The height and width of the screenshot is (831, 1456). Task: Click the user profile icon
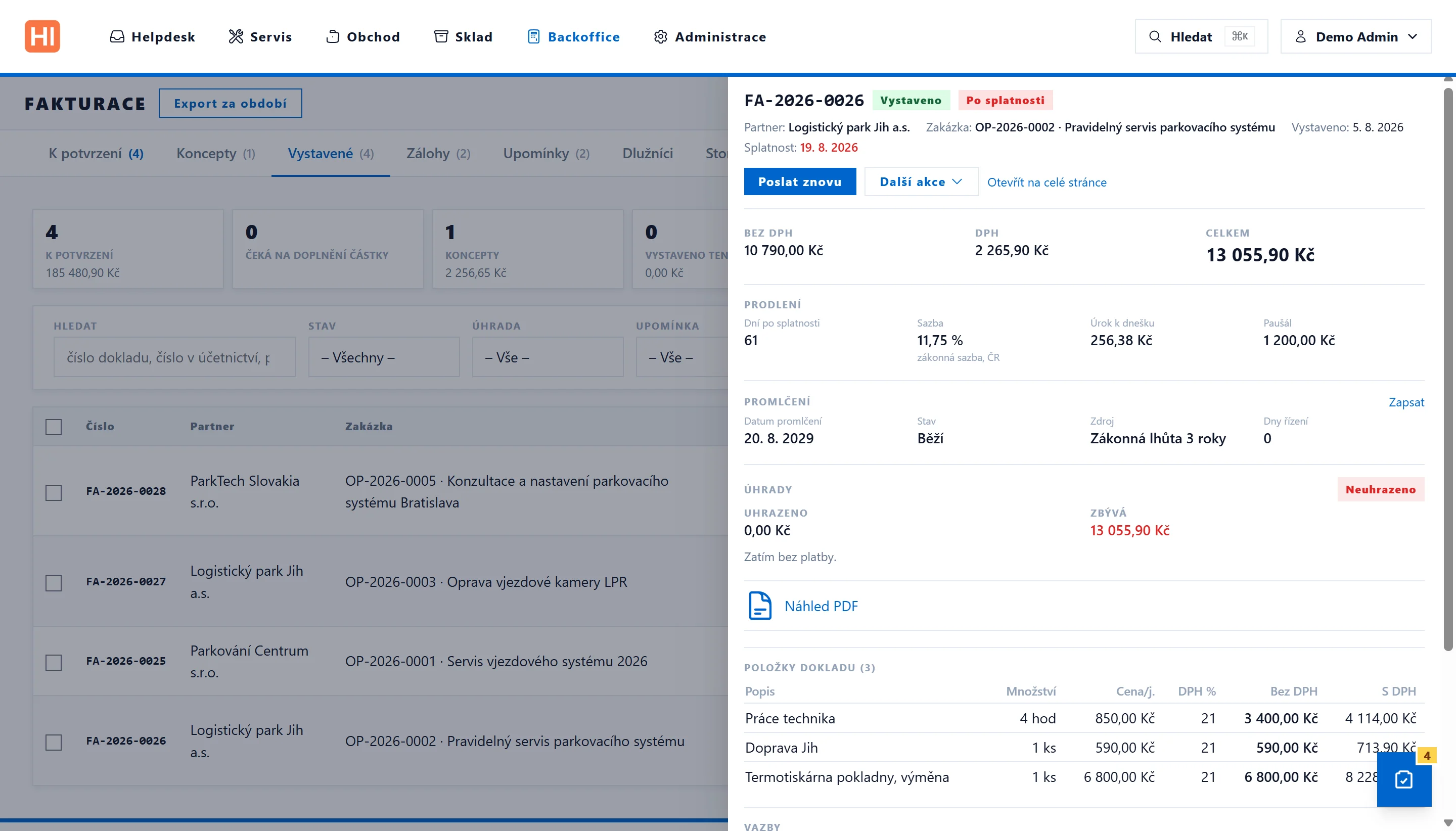click(1301, 36)
